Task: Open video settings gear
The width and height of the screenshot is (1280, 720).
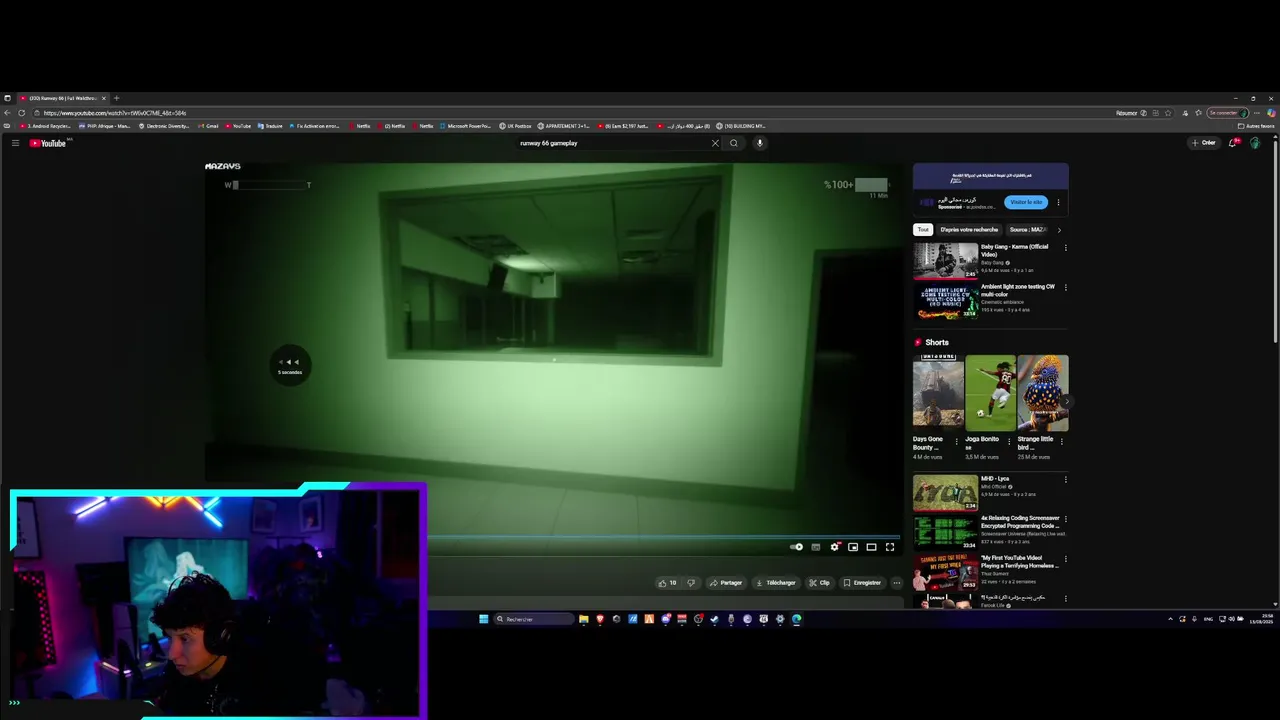Action: click(834, 547)
